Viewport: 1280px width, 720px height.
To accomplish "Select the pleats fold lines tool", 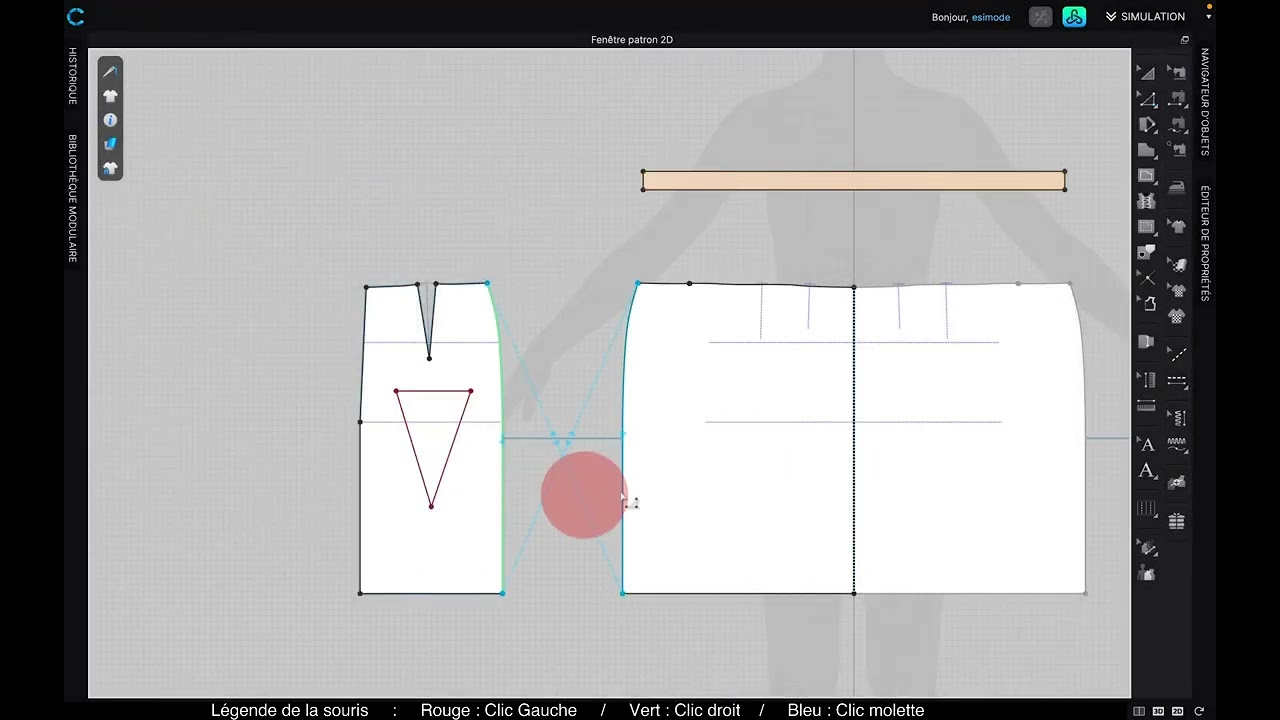I will 1147,509.
